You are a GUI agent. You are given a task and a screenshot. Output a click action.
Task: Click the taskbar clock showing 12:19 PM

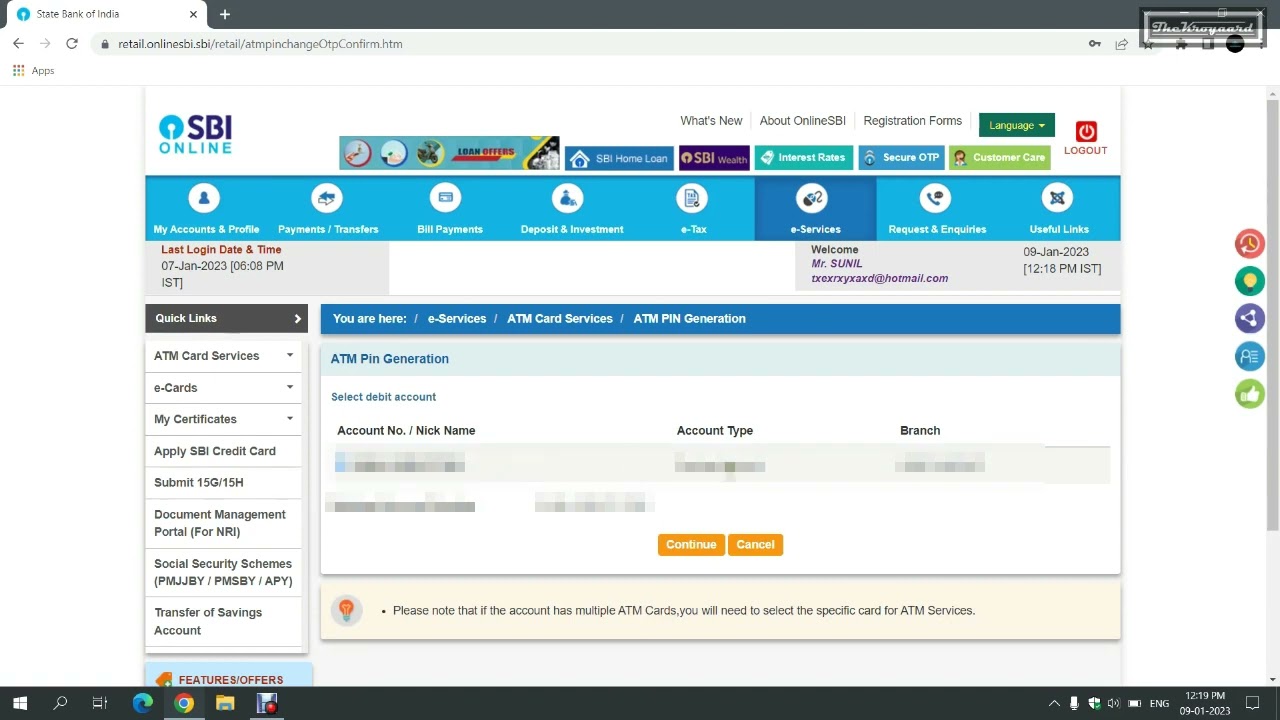[x=1204, y=703]
